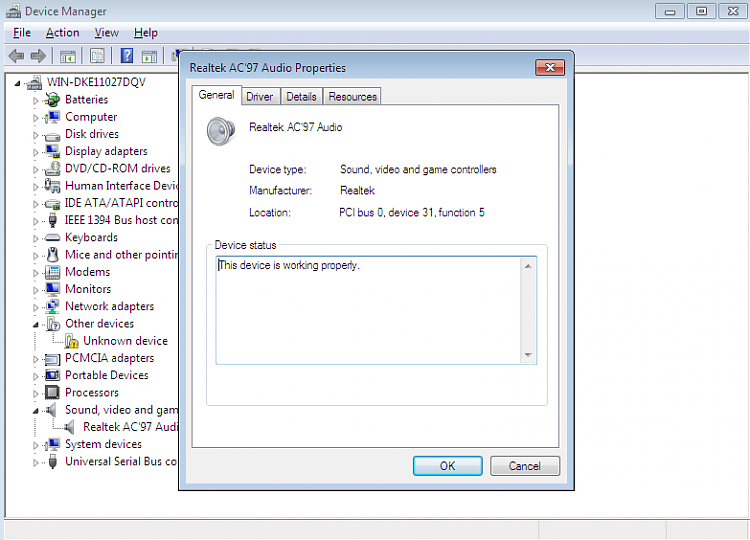
Task: Collapse the WIN-DKE11027DQV root node
Action: pos(17,83)
